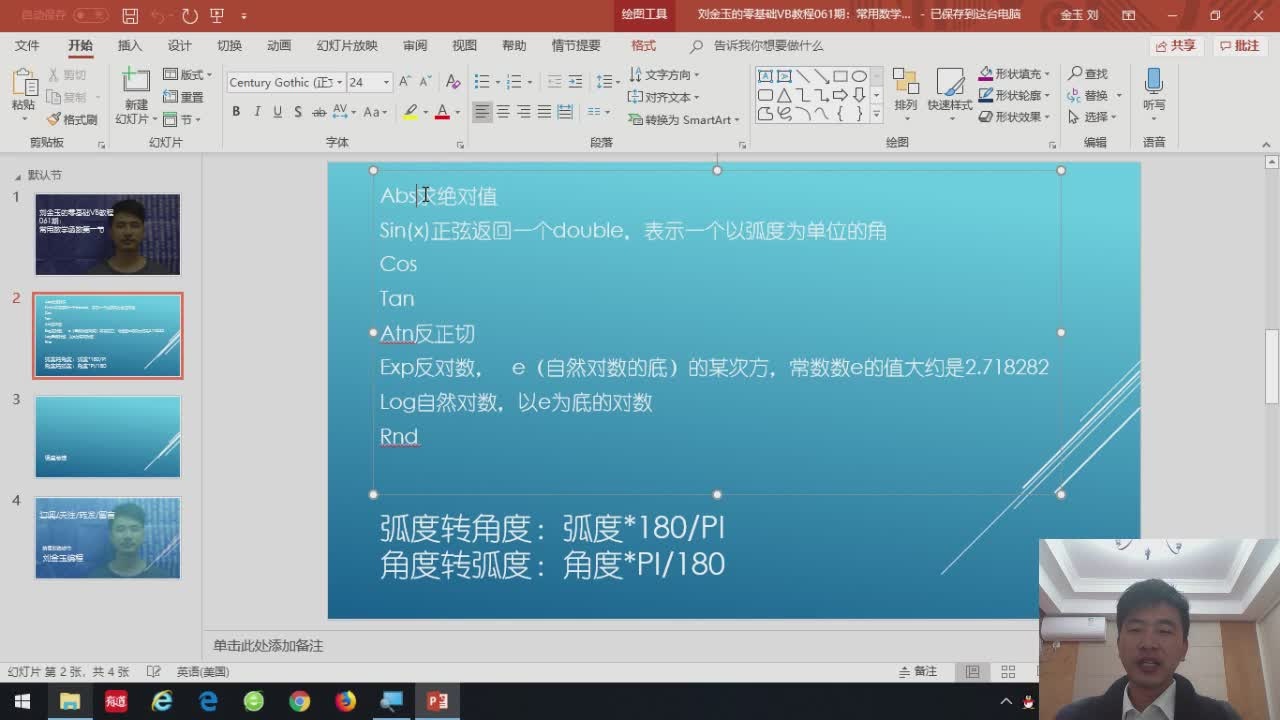Switch to Slide Sorter view in status bar

[x=1008, y=672]
